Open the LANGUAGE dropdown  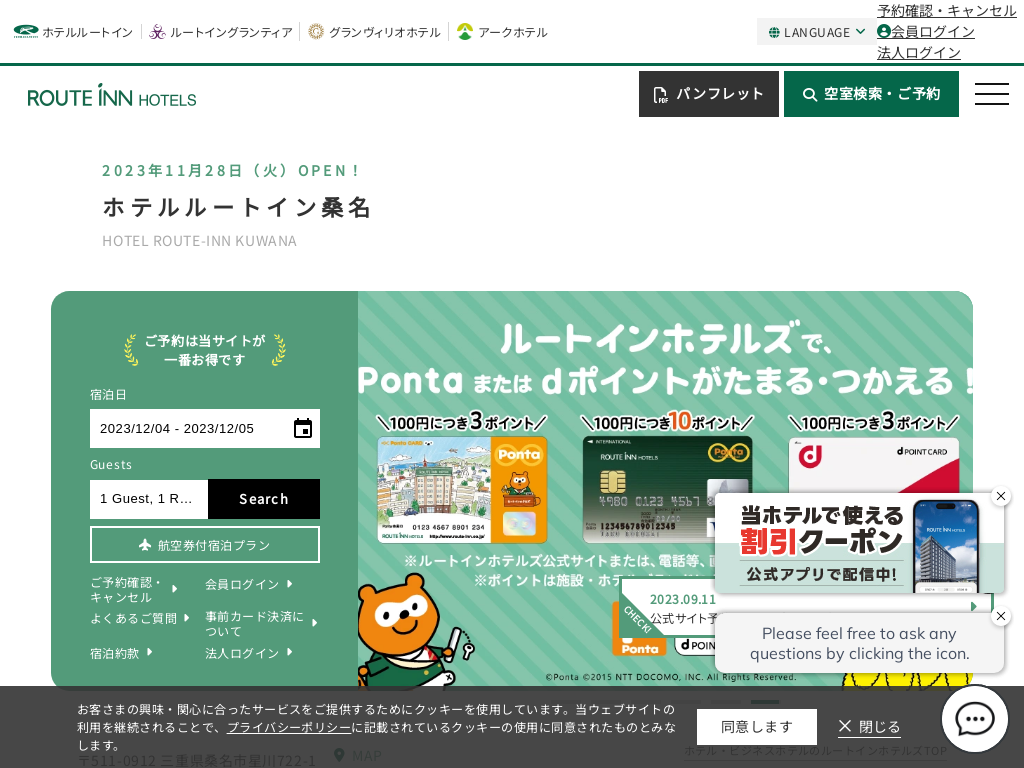[x=816, y=32]
